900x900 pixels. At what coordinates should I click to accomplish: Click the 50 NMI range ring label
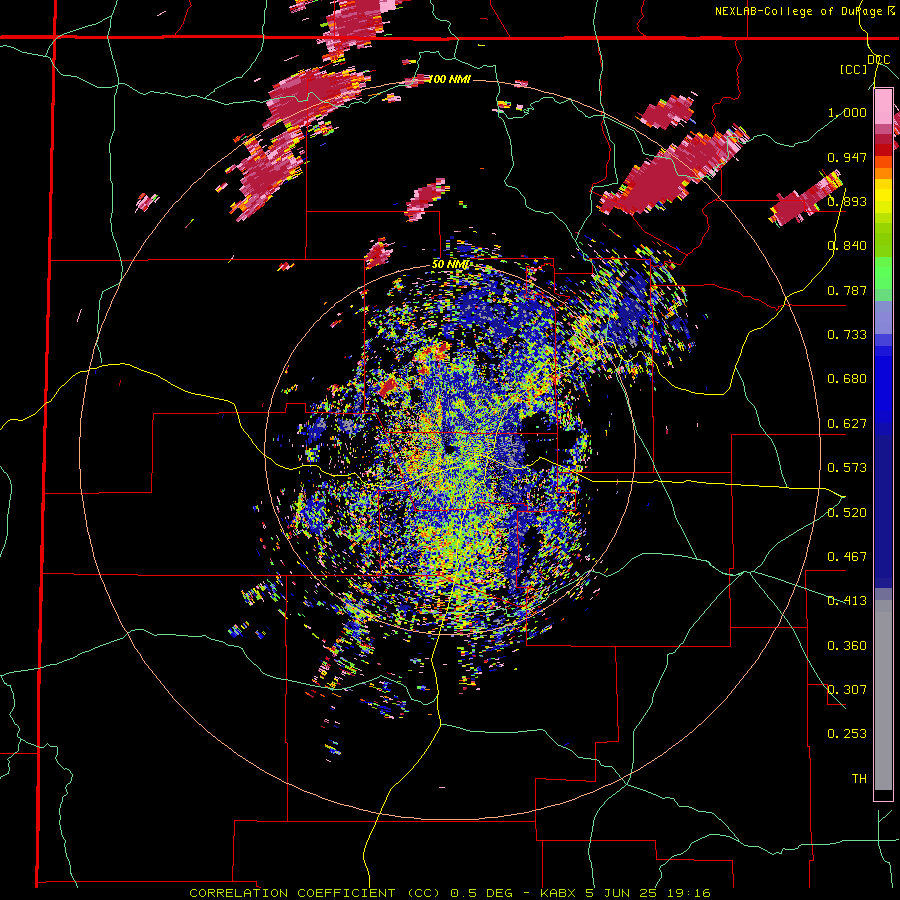450,265
